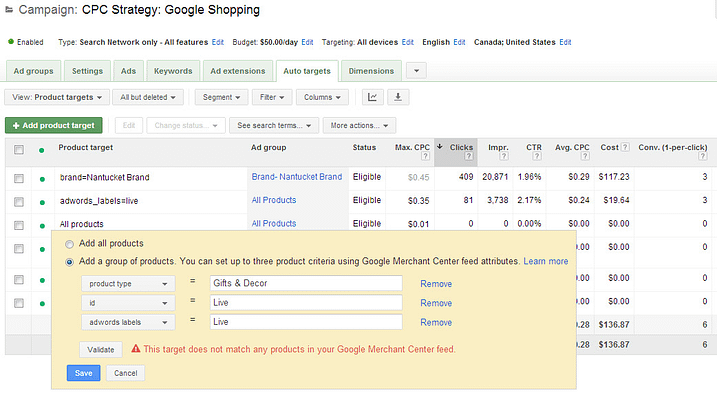This screenshot has width=717, height=393.
Task: Expand the extra tabs arrow dropdown
Action: pyautogui.click(x=416, y=71)
